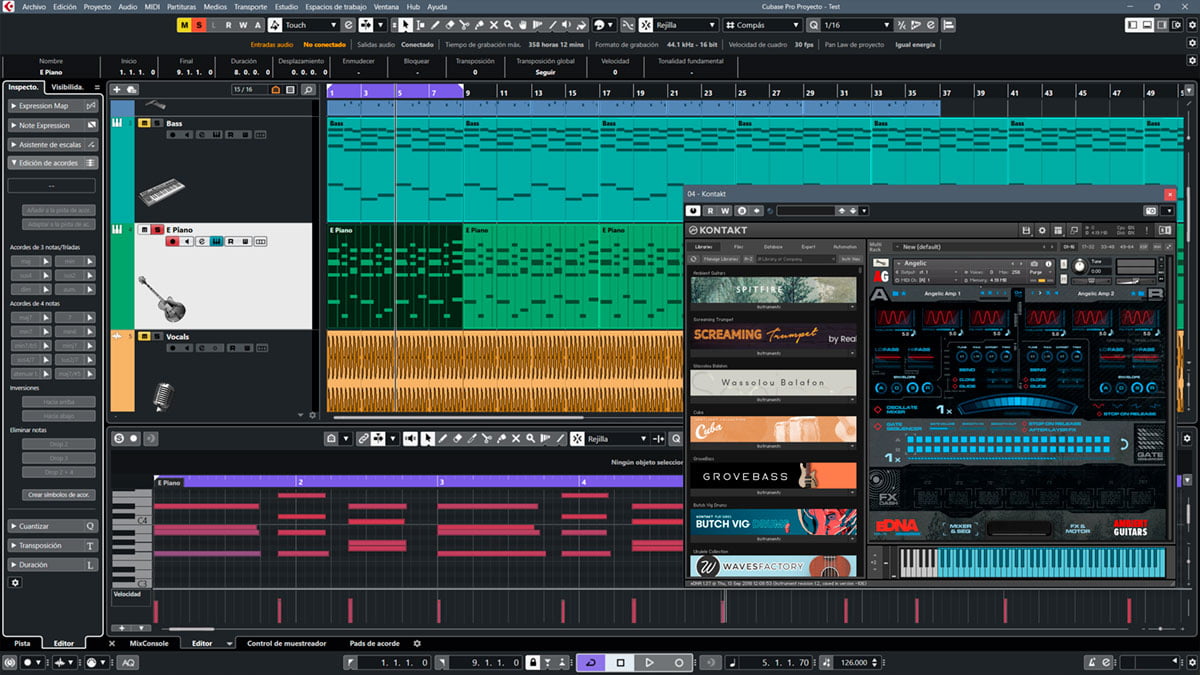Start playback with the transport Play button
The width and height of the screenshot is (1200, 675).
pos(649,662)
